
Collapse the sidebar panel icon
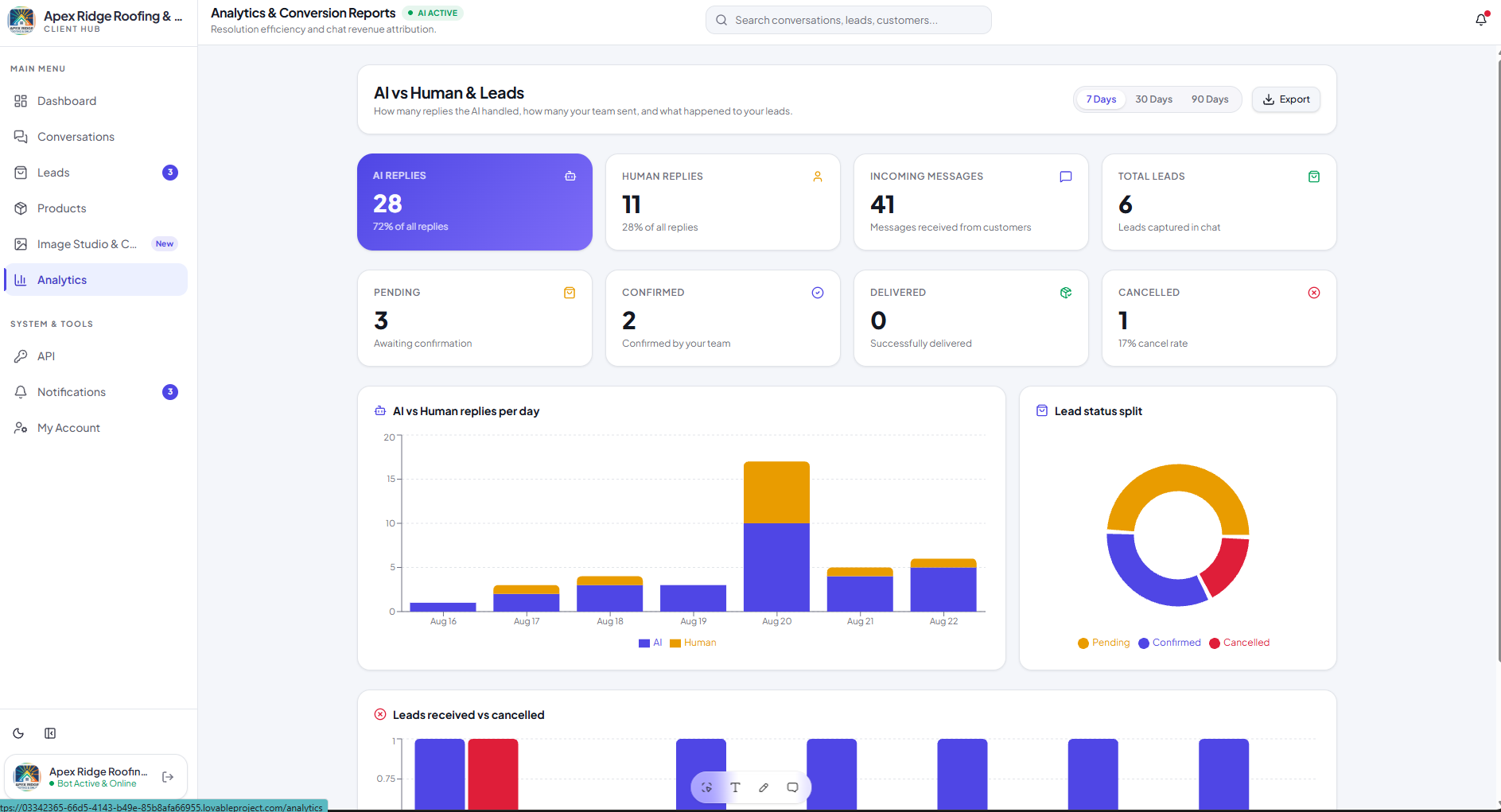pos(50,733)
